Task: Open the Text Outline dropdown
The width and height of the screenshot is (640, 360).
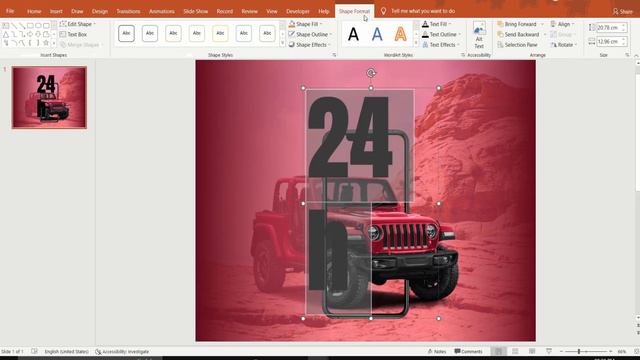Action: click(441, 34)
